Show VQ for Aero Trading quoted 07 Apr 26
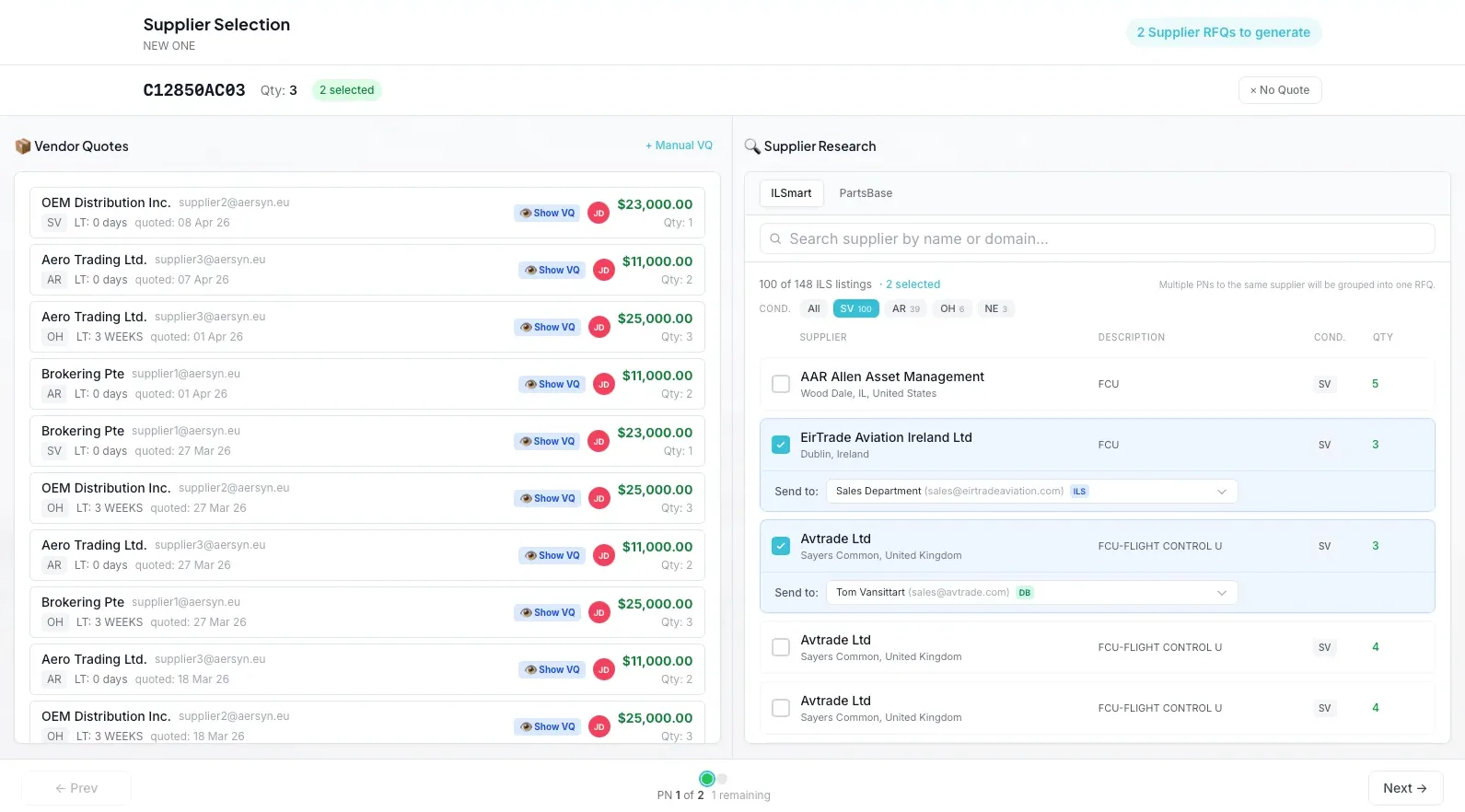 pos(552,270)
